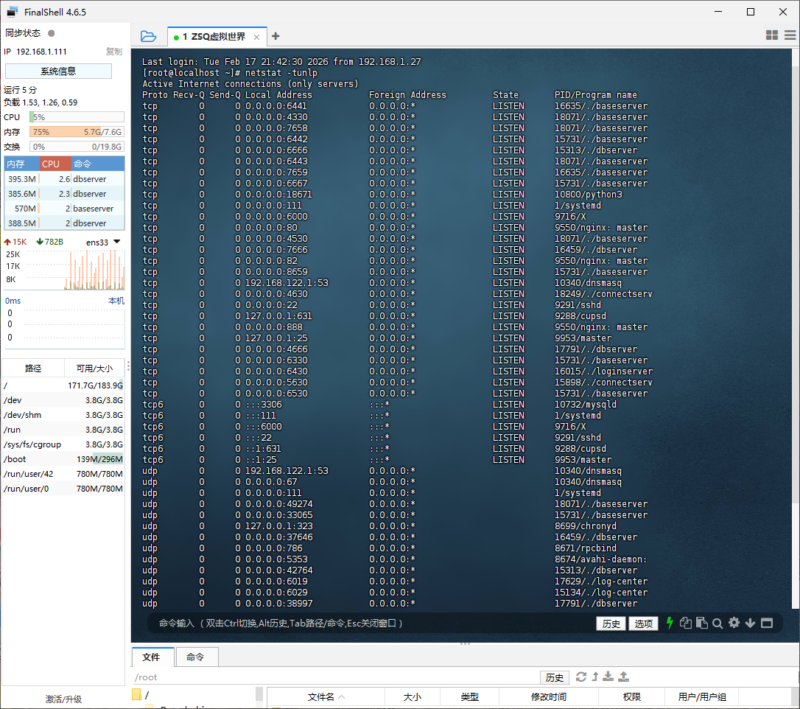The height and width of the screenshot is (709, 800).
Task: Click the upload icon in file panel
Action: 623,677
